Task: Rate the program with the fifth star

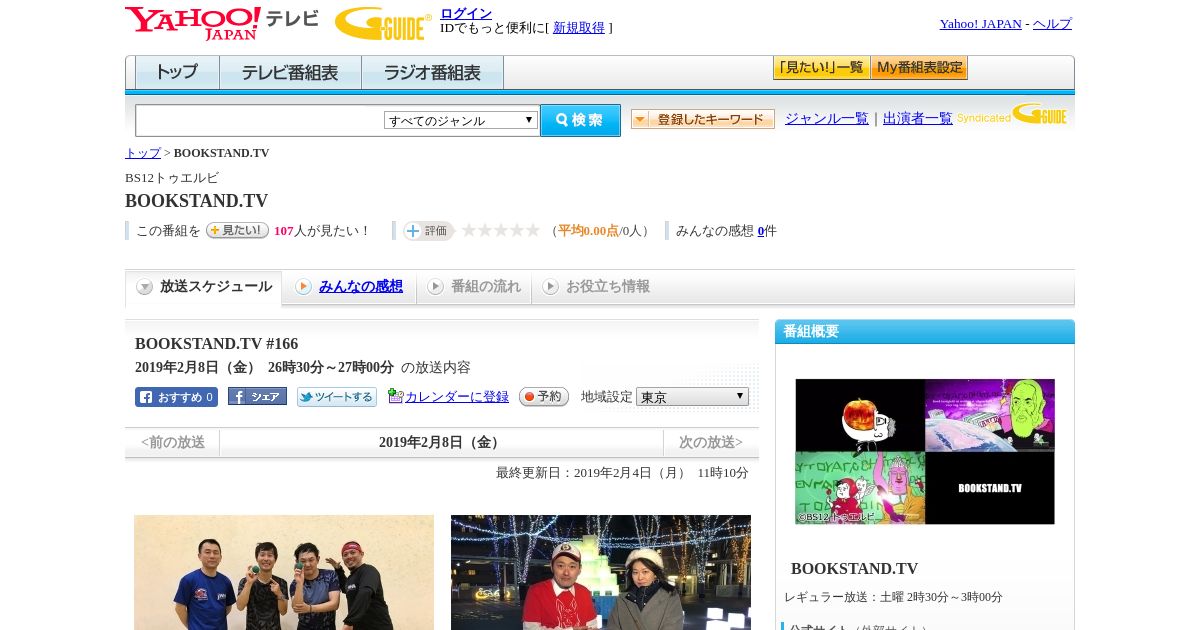Action: coord(533,230)
